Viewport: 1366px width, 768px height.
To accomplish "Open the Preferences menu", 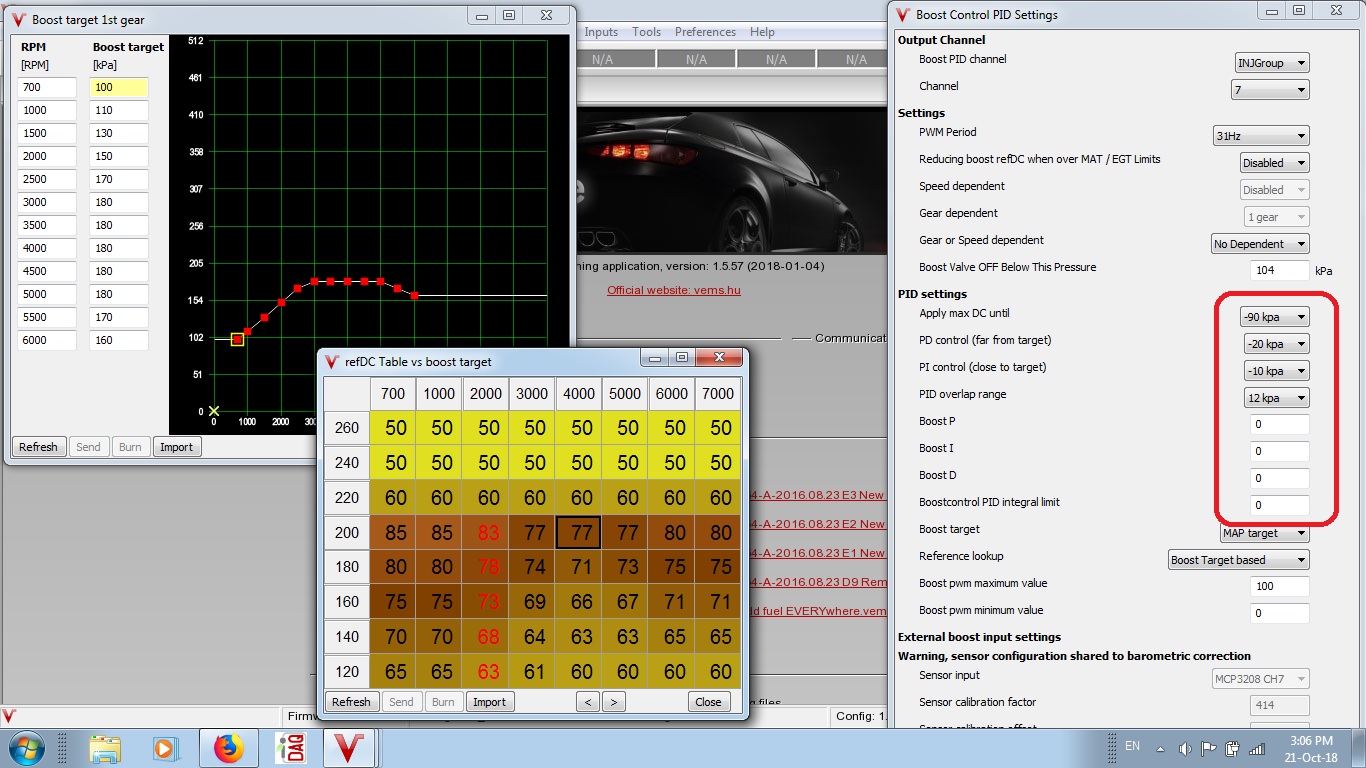I will 705,32.
